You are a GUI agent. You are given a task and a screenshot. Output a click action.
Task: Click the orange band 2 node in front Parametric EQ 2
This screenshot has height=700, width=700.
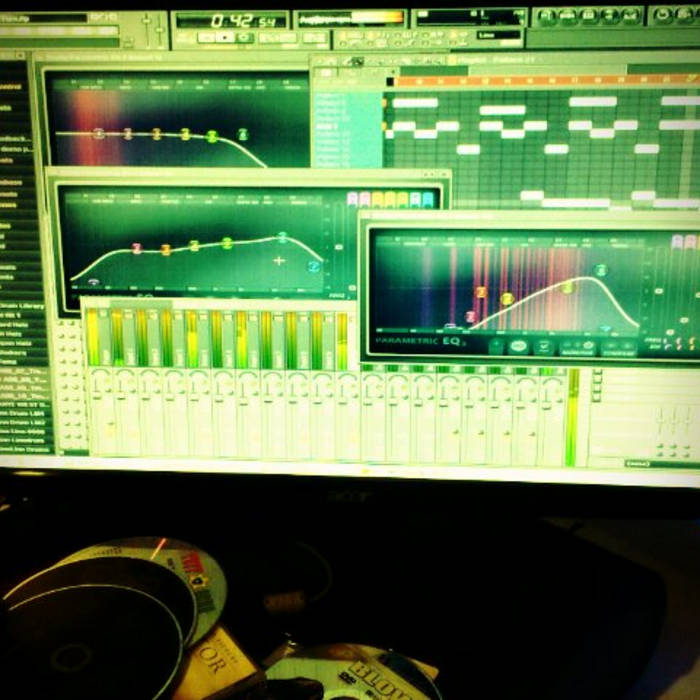coord(481,293)
